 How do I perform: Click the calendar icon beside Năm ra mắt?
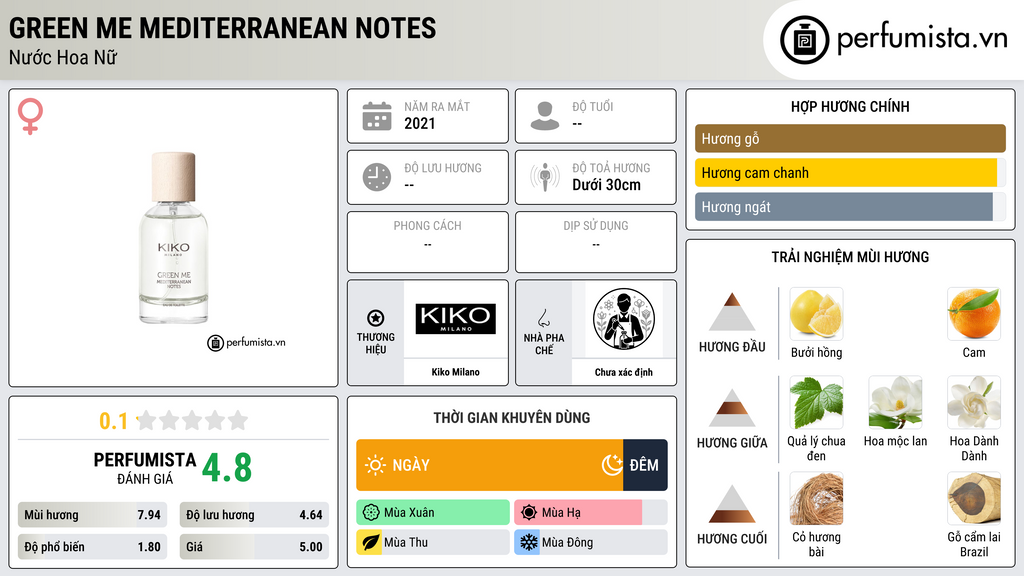[377, 116]
